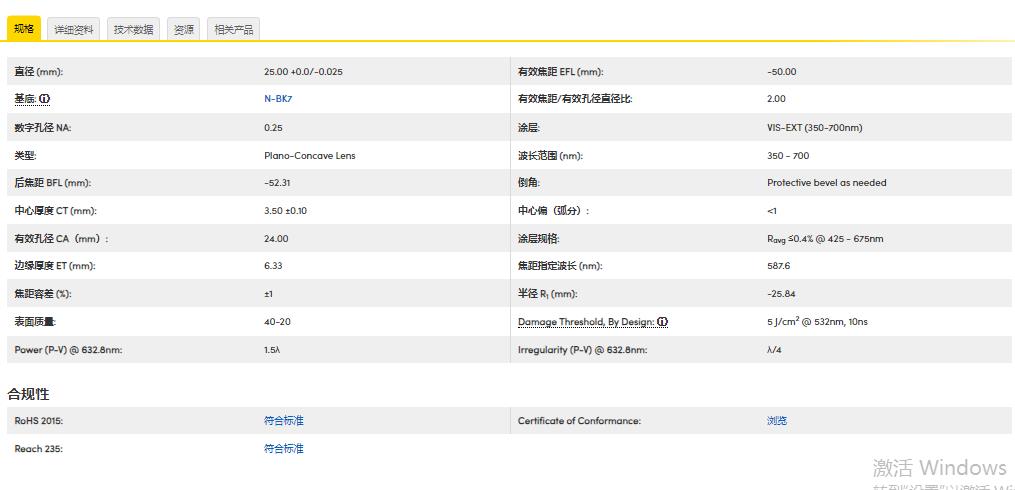1015x490 pixels.
Task: Click the 类型 label
Action: coord(25,155)
